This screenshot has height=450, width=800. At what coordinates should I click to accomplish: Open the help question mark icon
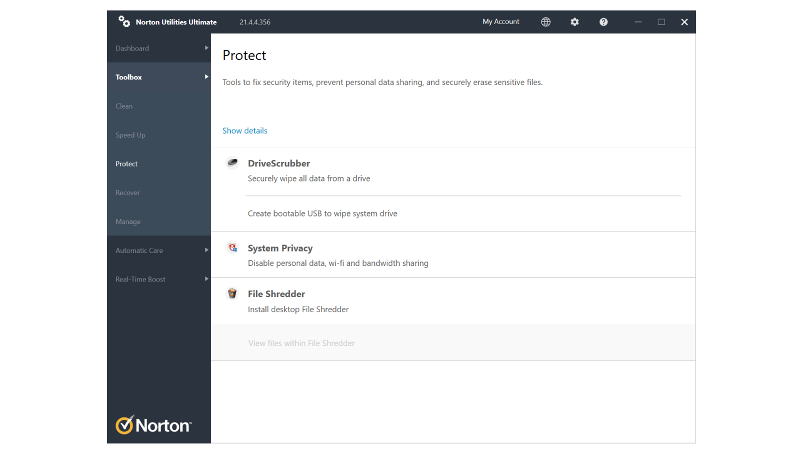coord(604,22)
